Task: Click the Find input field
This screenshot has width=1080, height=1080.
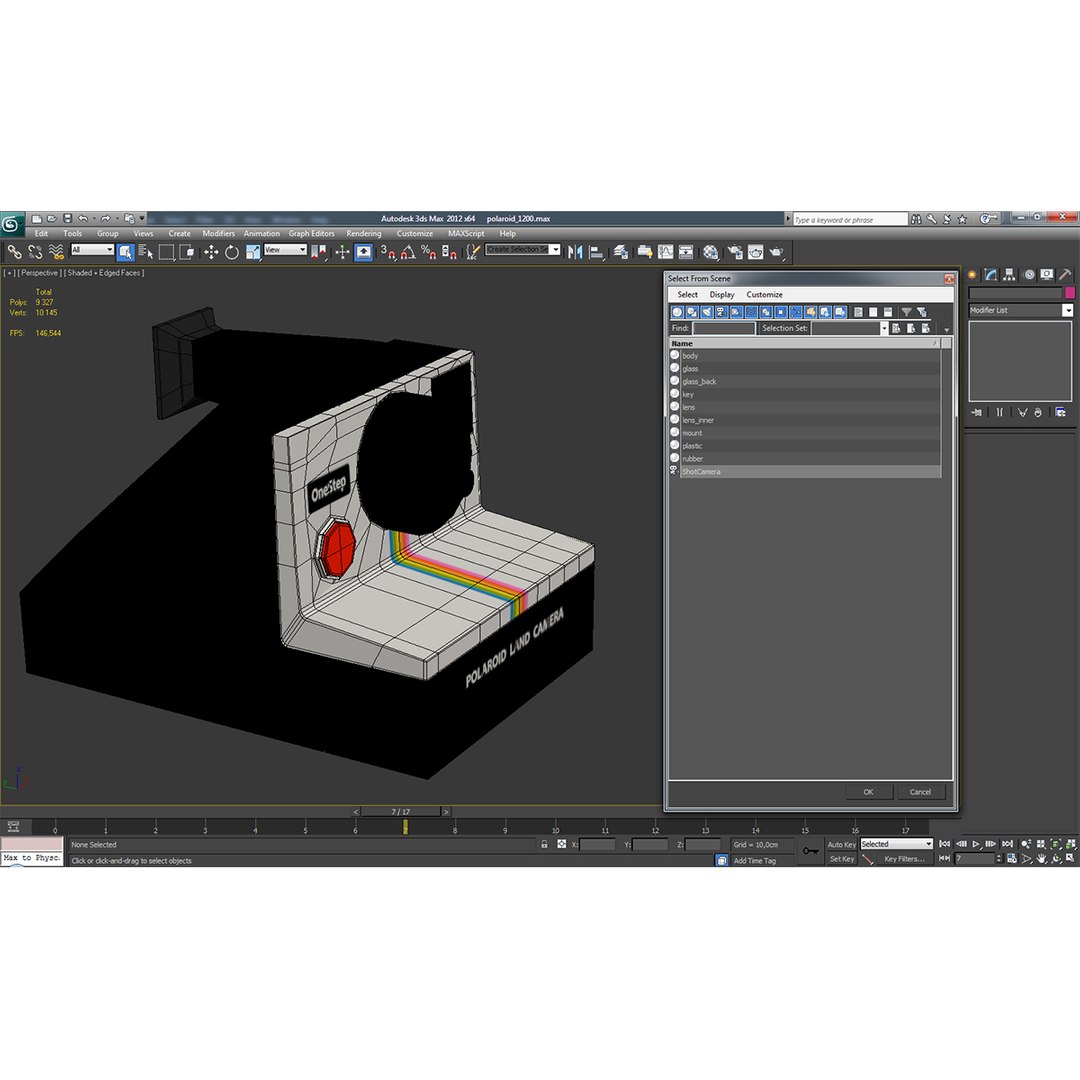Action: pyautogui.click(x=724, y=329)
